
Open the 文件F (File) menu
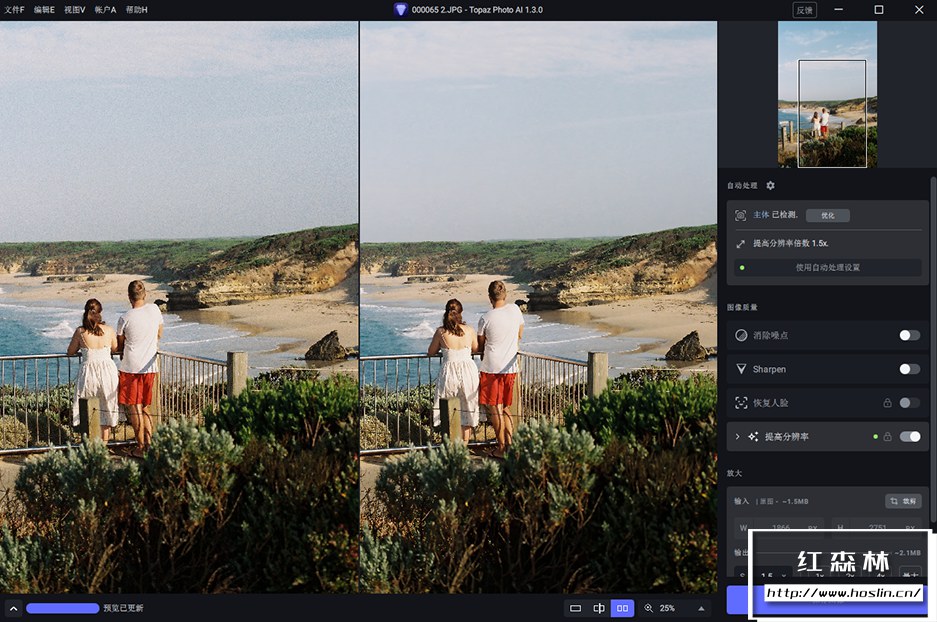(14, 9)
